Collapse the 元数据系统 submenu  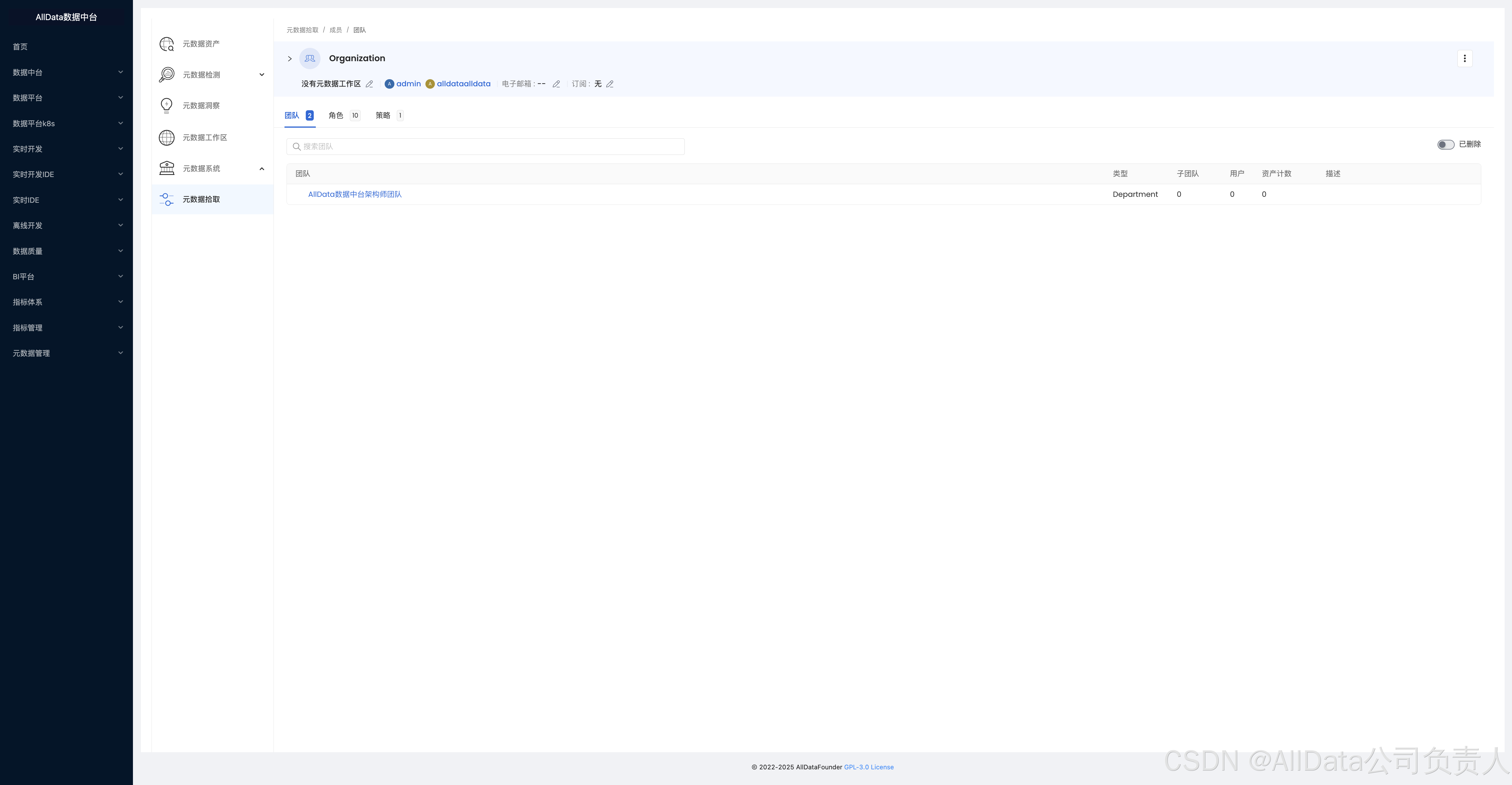pos(262,168)
